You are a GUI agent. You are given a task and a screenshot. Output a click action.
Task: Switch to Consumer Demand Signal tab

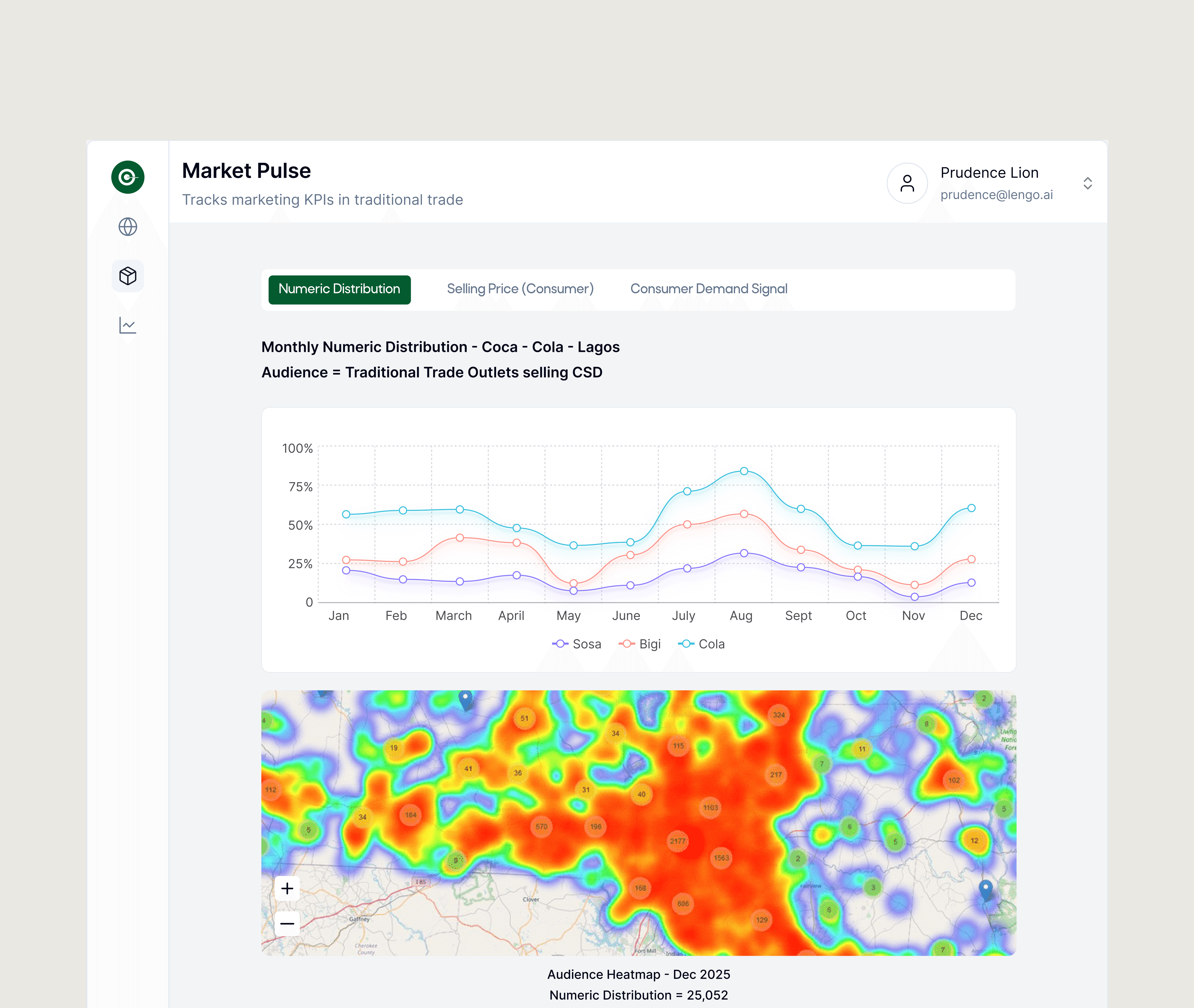[x=708, y=289]
